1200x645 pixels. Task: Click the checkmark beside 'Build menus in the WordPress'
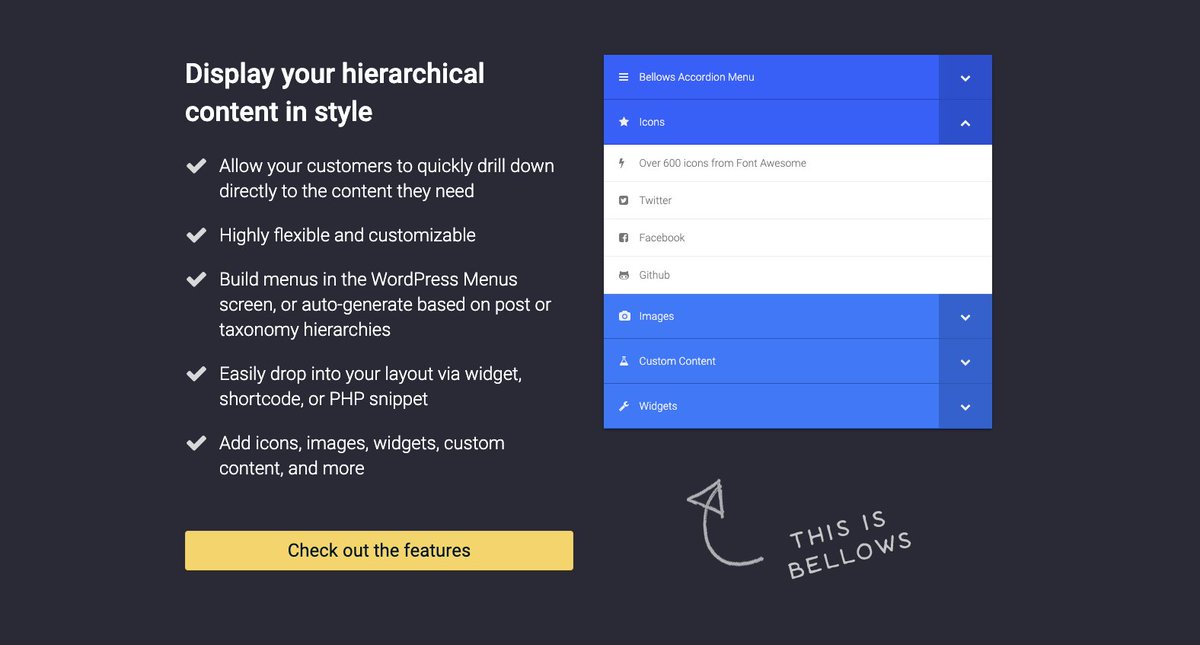[196, 279]
